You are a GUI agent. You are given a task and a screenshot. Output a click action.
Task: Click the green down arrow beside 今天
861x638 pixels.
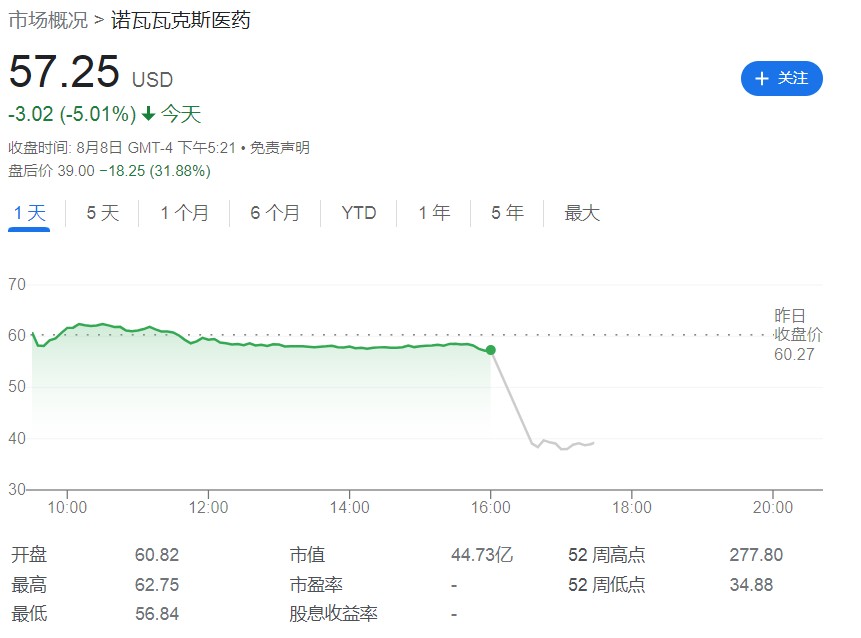(x=148, y=114)
